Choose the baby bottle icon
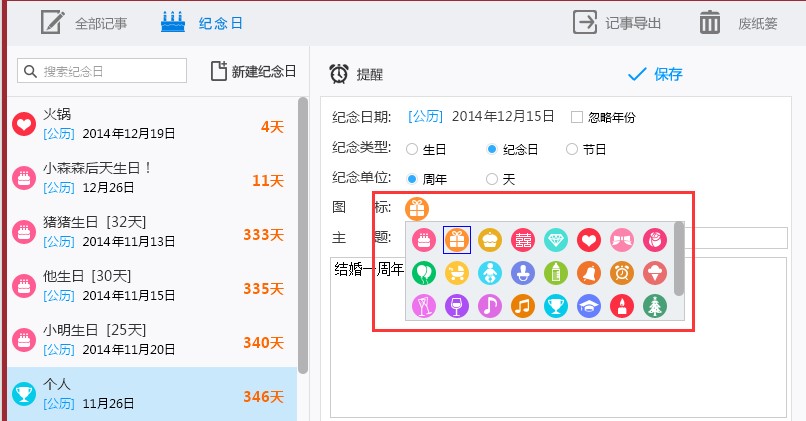The height and width of the screenshot is (421, 806). tap(556, 273)
